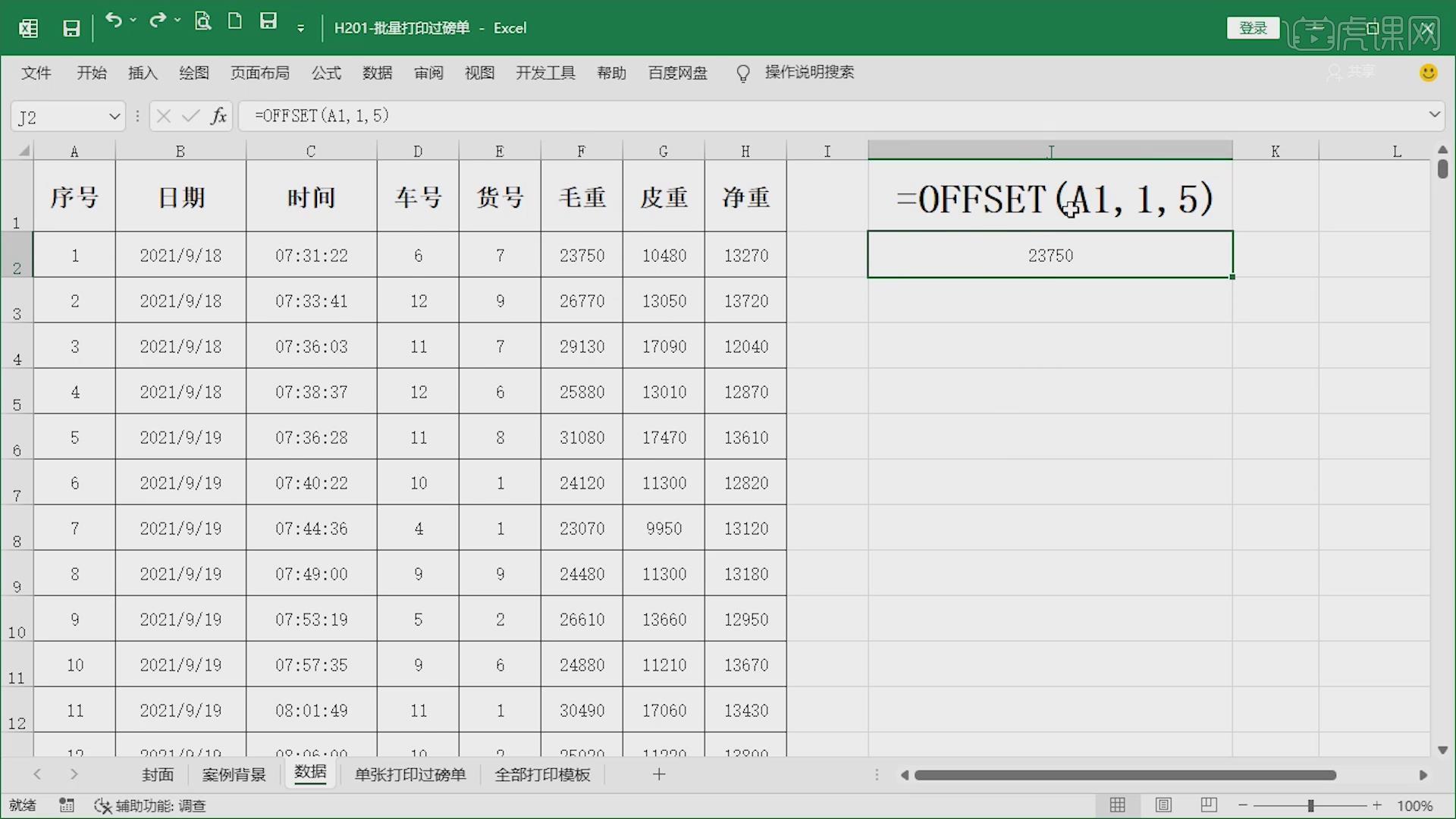
Task: Switch to the 封面 sheet tab
Action: tap(158, 774)
